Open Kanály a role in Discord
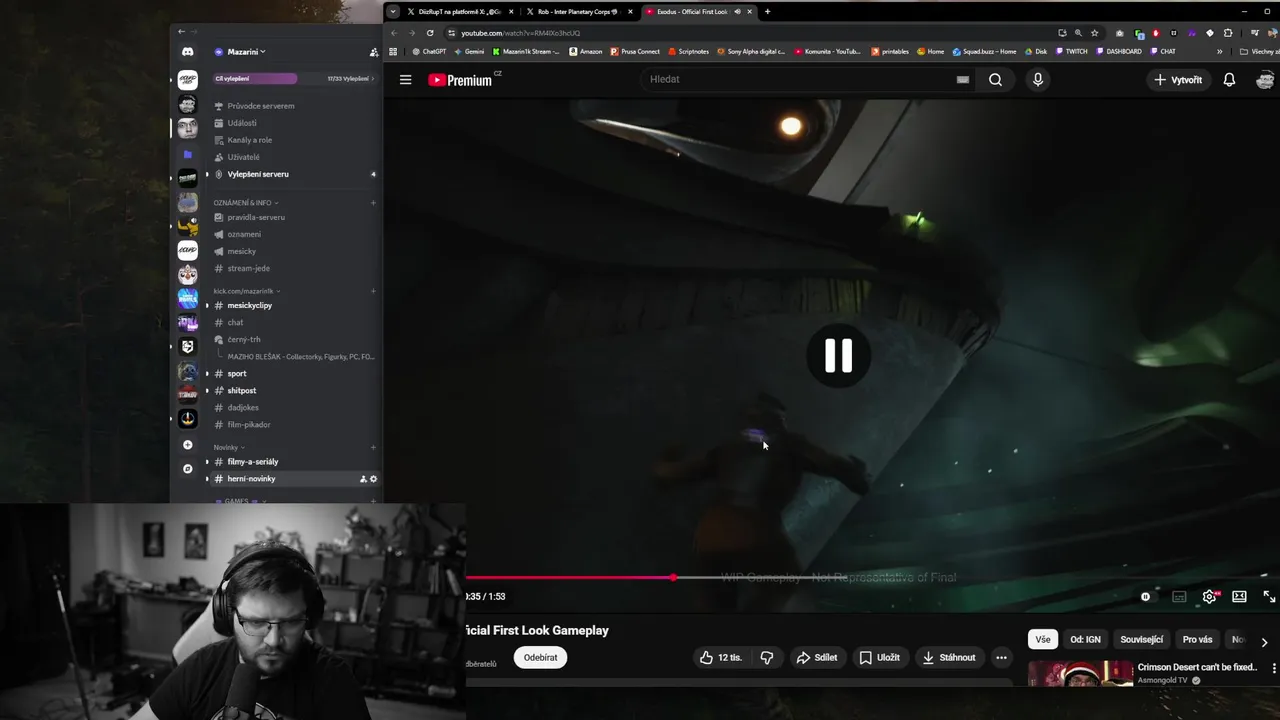 click(249, 140)
